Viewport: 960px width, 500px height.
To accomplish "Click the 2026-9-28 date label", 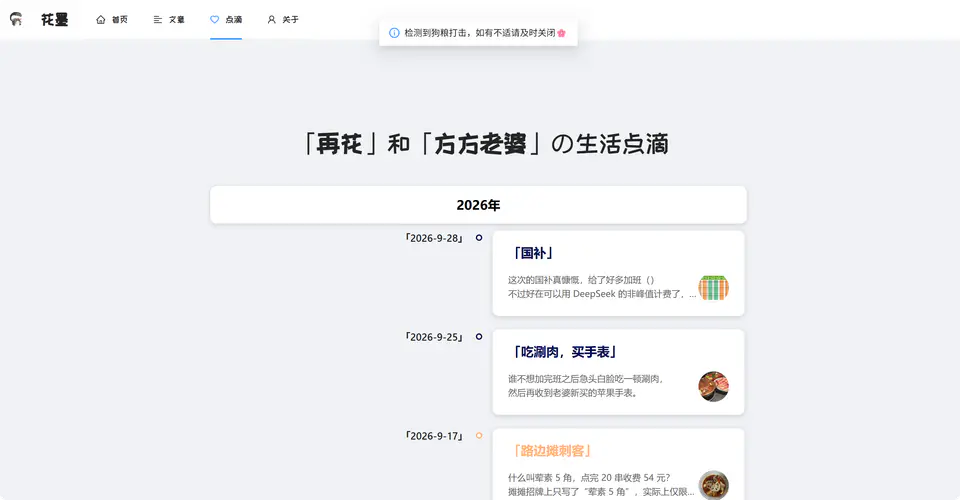I will 434,238.
